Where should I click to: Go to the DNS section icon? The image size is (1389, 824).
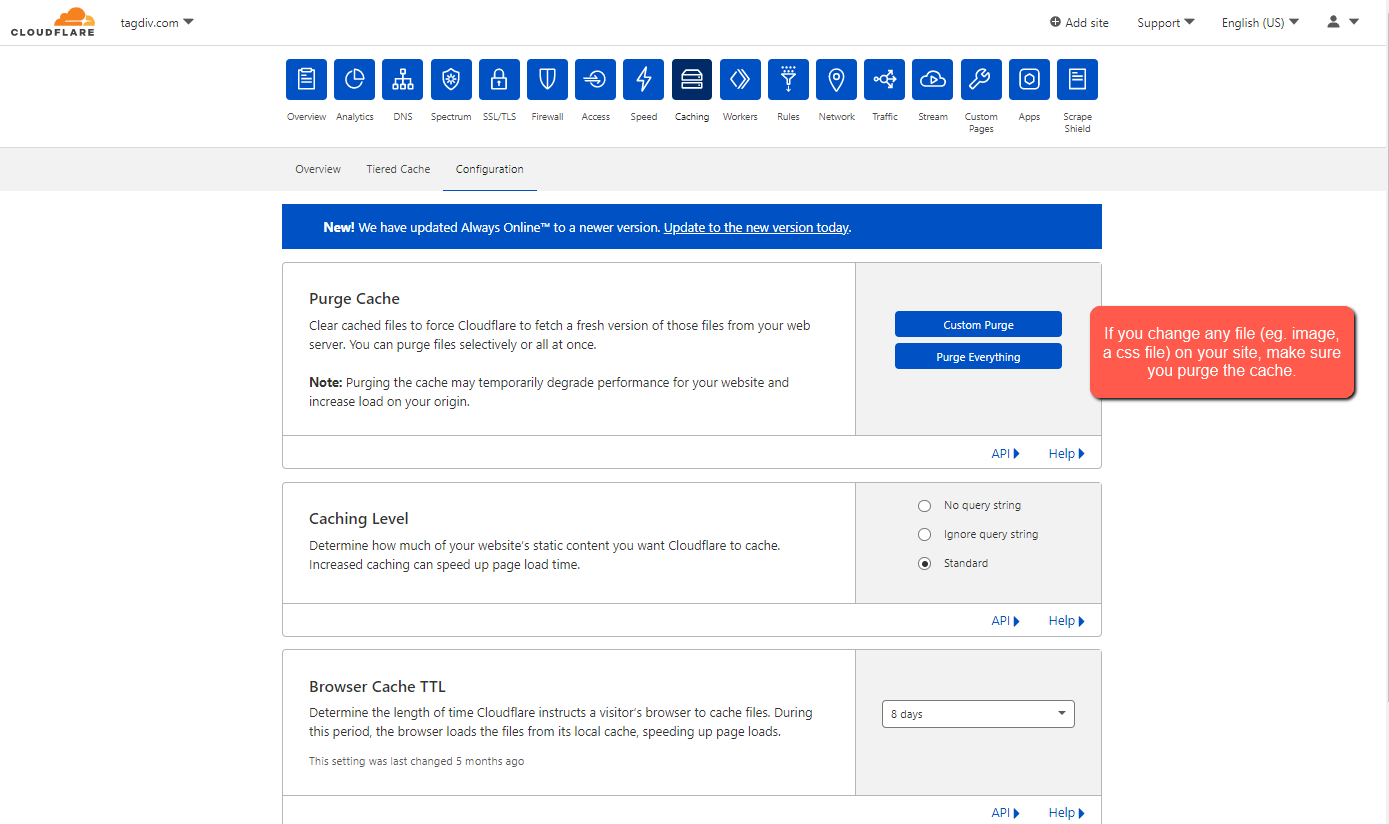click(x=403, y=80)
